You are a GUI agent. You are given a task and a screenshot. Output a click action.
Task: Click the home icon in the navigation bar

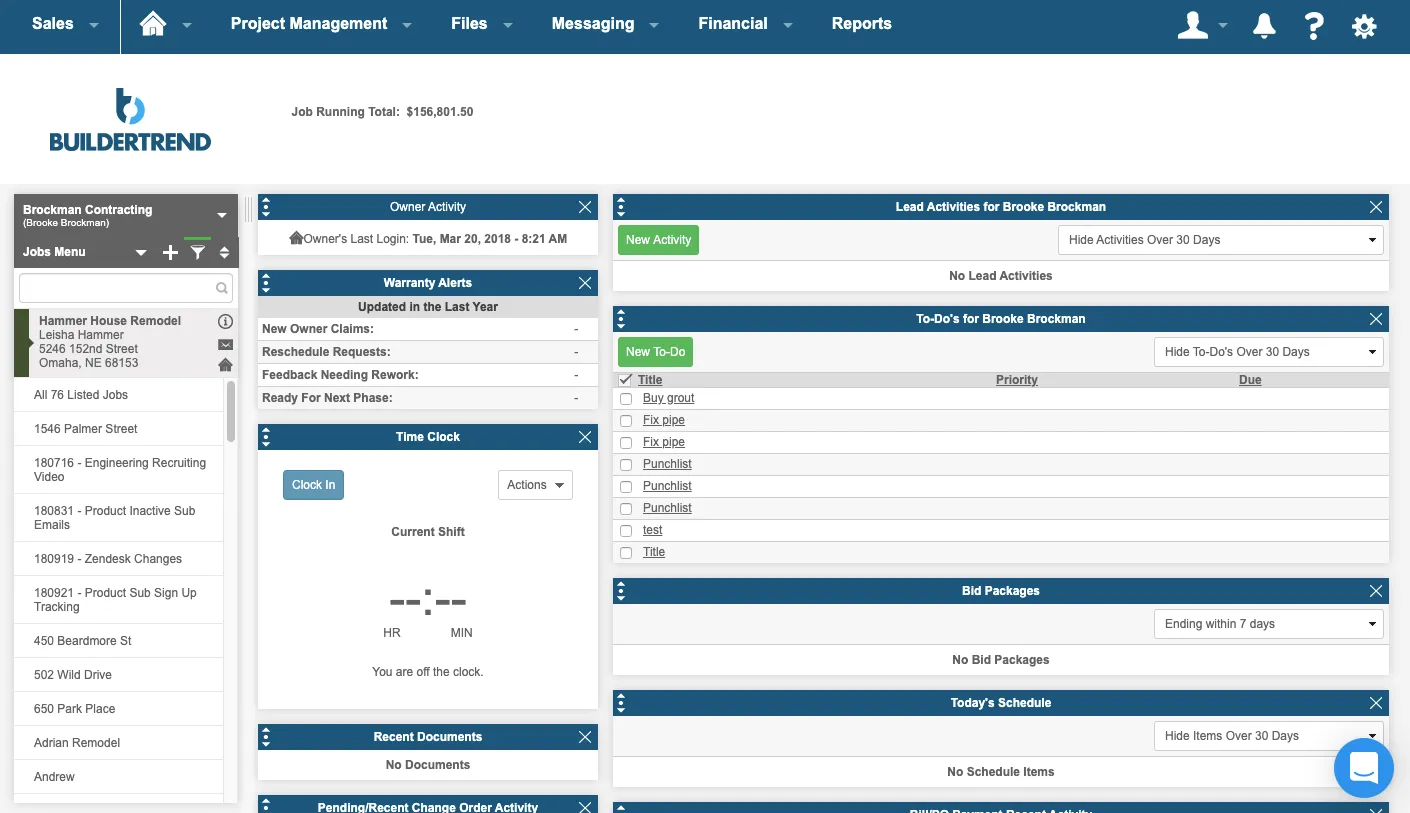coord(153,24)
